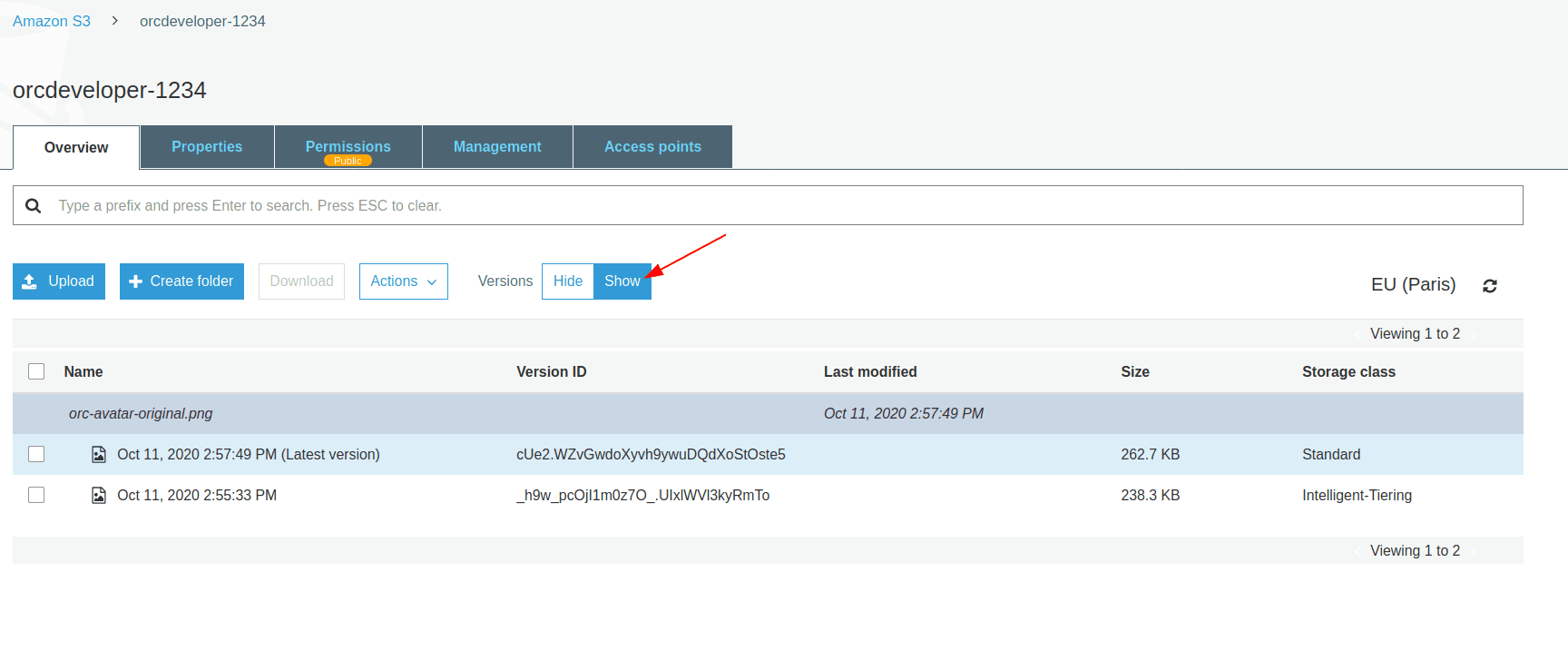
Task: Toggle versions to Show
Action: point(622,281)
